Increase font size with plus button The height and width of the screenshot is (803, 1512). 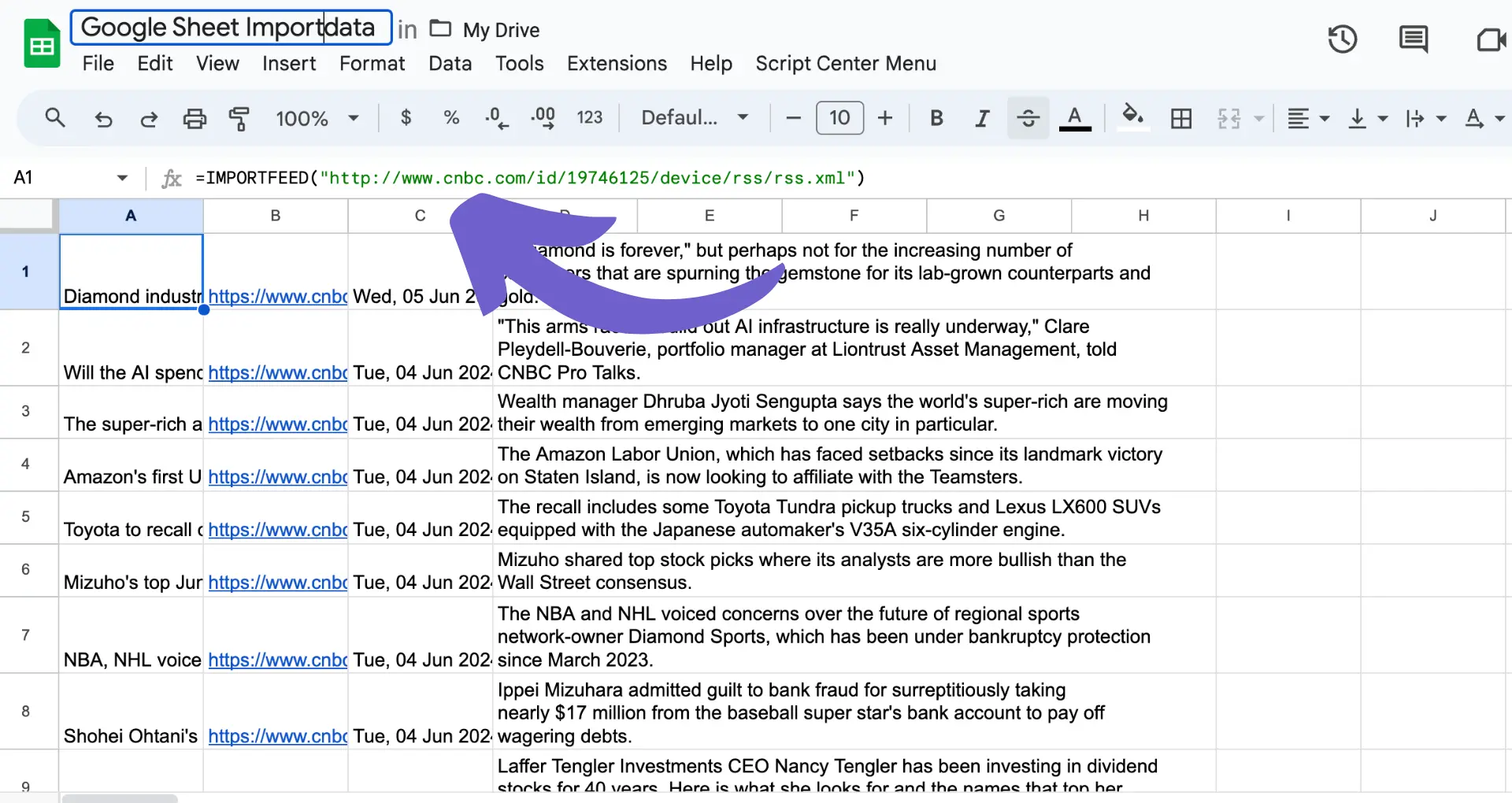click(x=885, y=118)
